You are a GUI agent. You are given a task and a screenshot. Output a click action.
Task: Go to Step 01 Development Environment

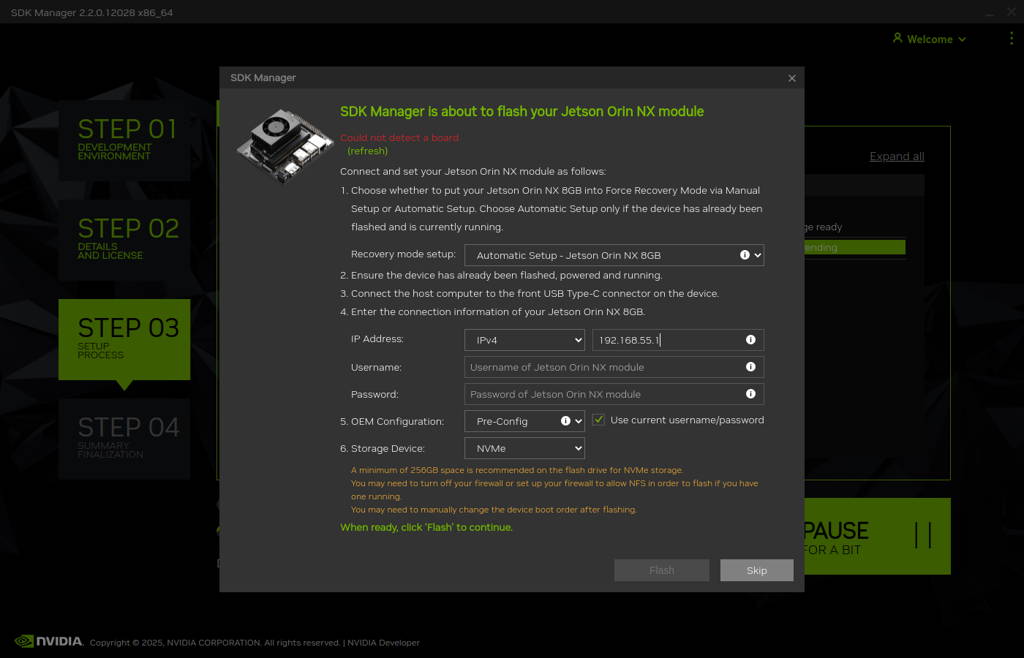[x=124, y=140]
